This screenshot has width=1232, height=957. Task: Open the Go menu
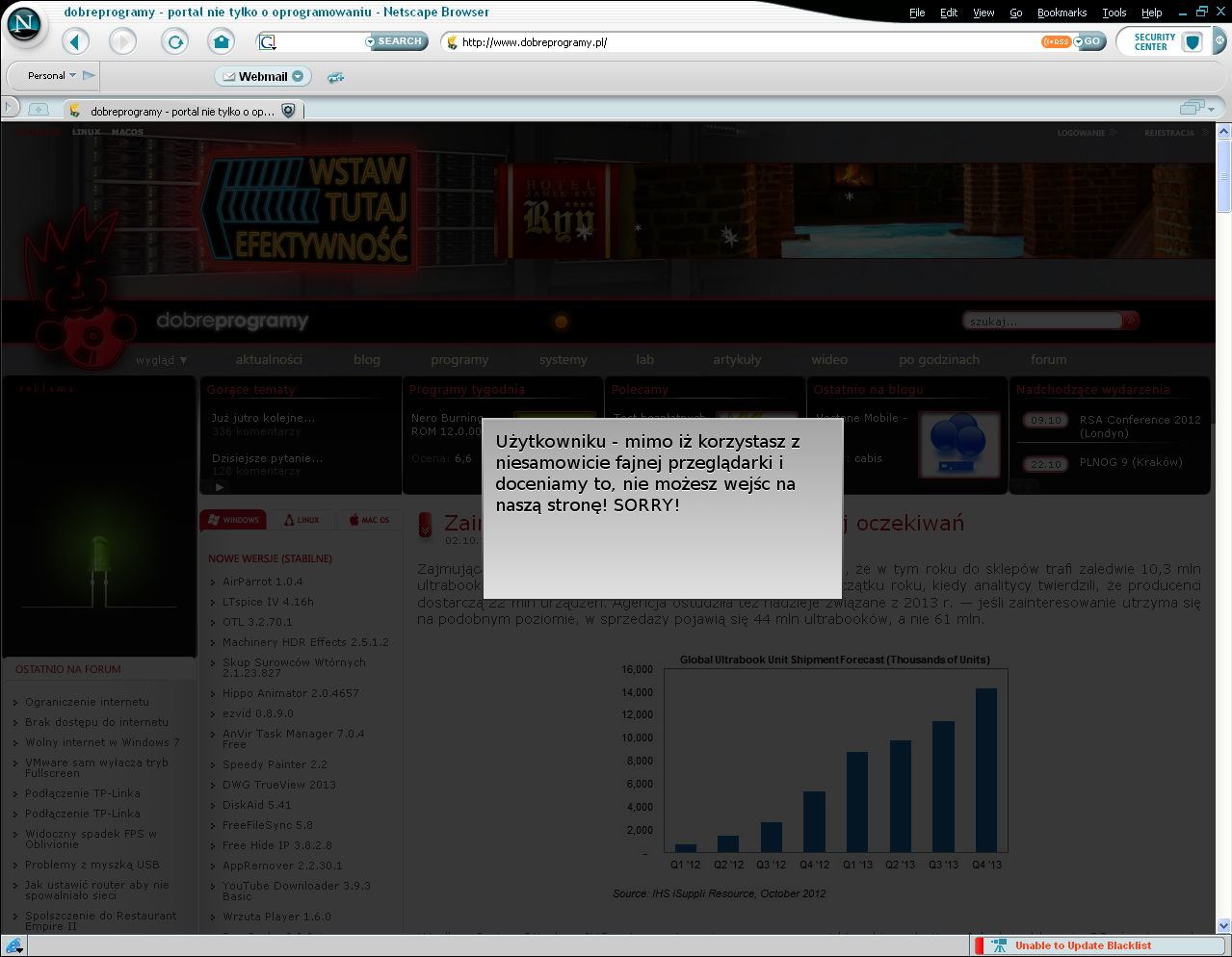pyautogui.click(x=1016, y=13)
